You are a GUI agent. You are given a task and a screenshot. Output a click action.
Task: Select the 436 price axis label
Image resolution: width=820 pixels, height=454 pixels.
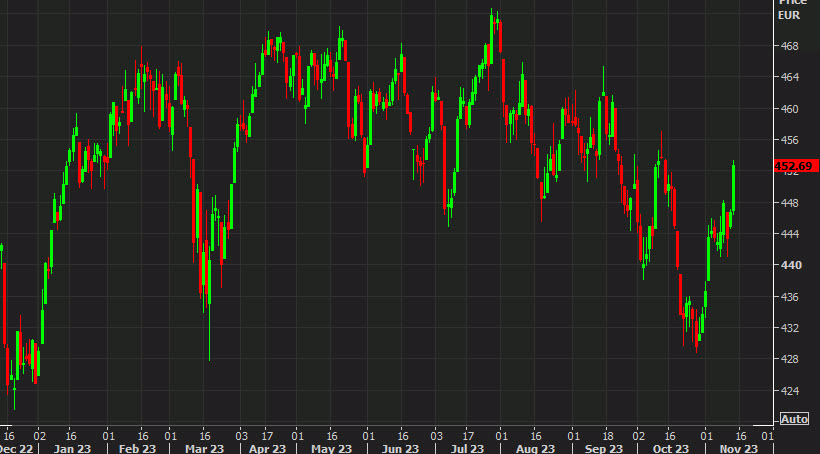click(x=788, y=297)
